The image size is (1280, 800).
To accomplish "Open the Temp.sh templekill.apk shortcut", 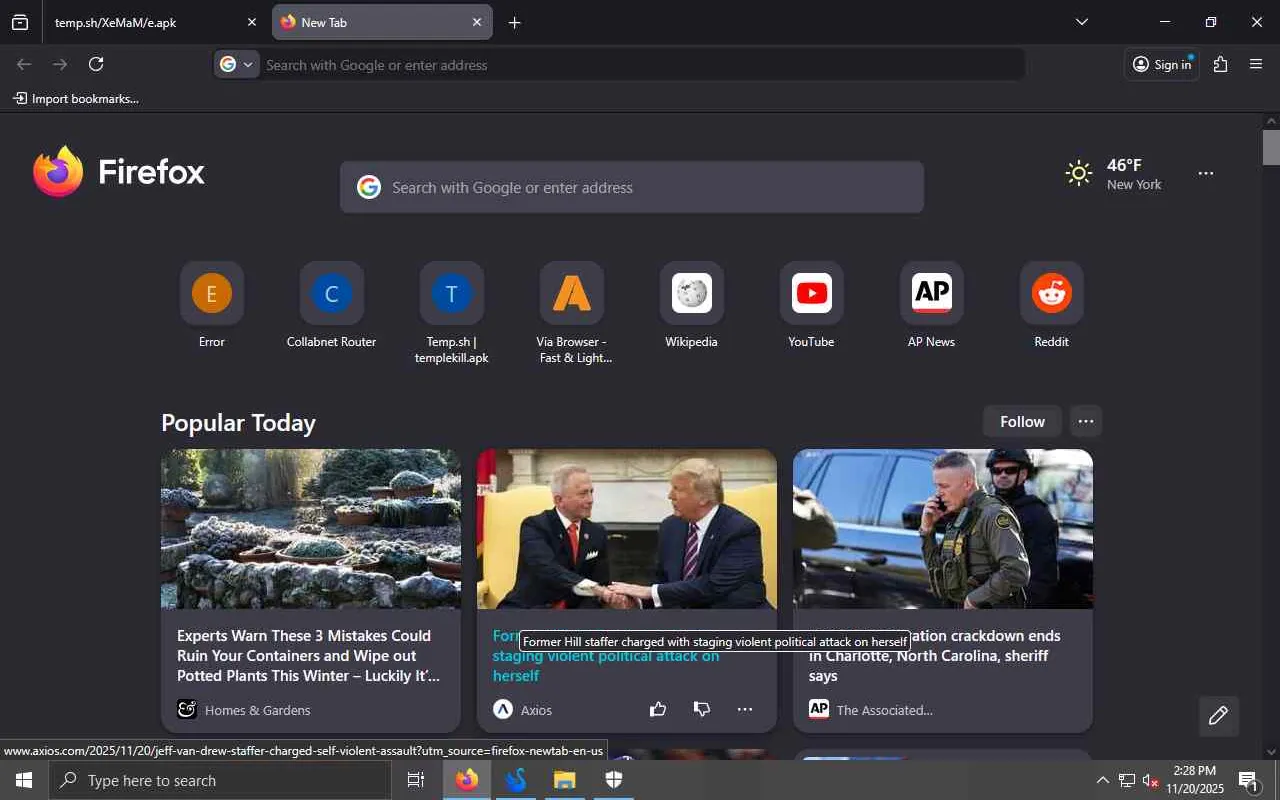I will click(x=452, y=314).
